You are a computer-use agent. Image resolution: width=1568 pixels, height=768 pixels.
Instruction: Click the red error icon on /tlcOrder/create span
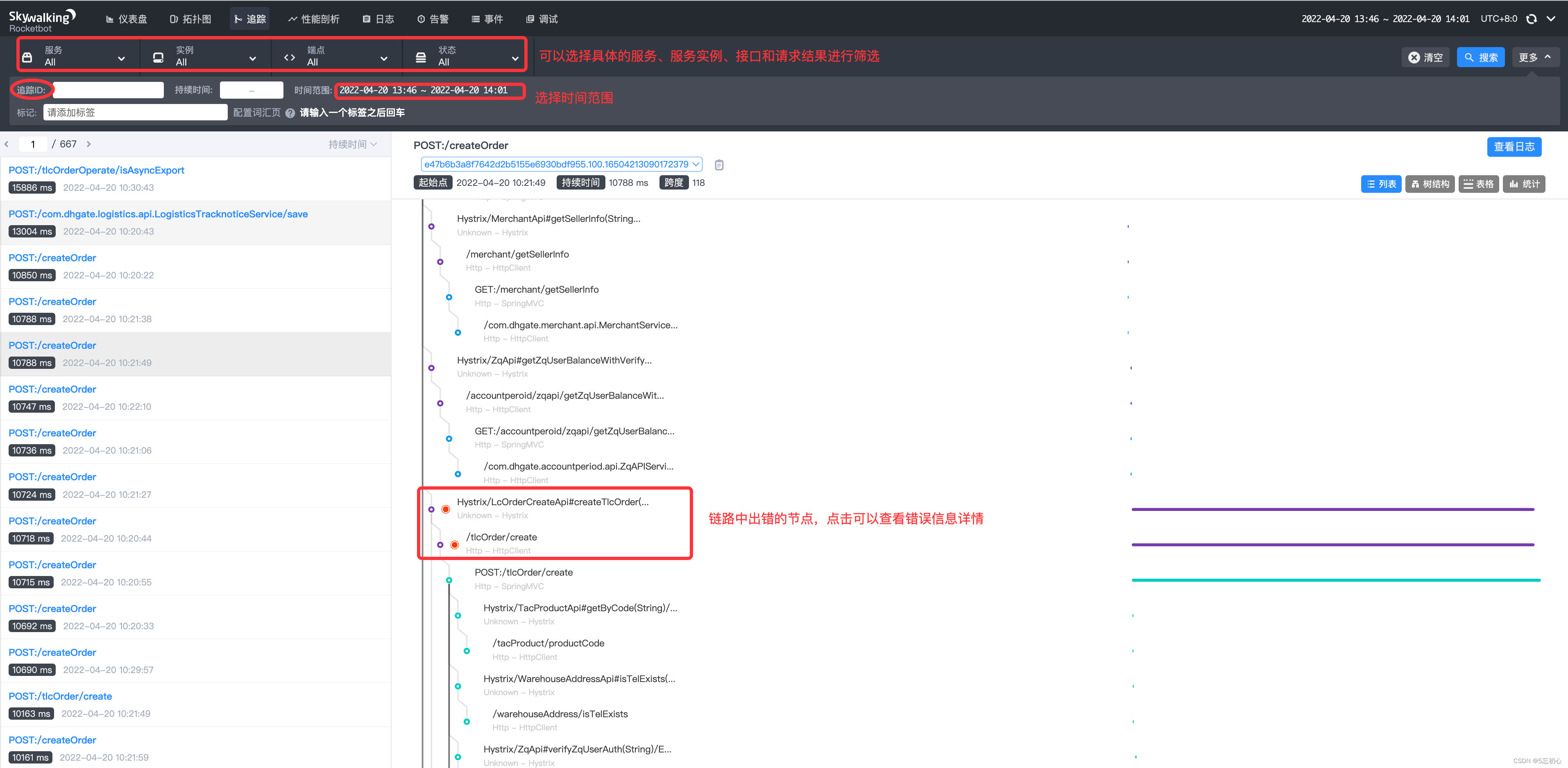(x=455, y=544)
